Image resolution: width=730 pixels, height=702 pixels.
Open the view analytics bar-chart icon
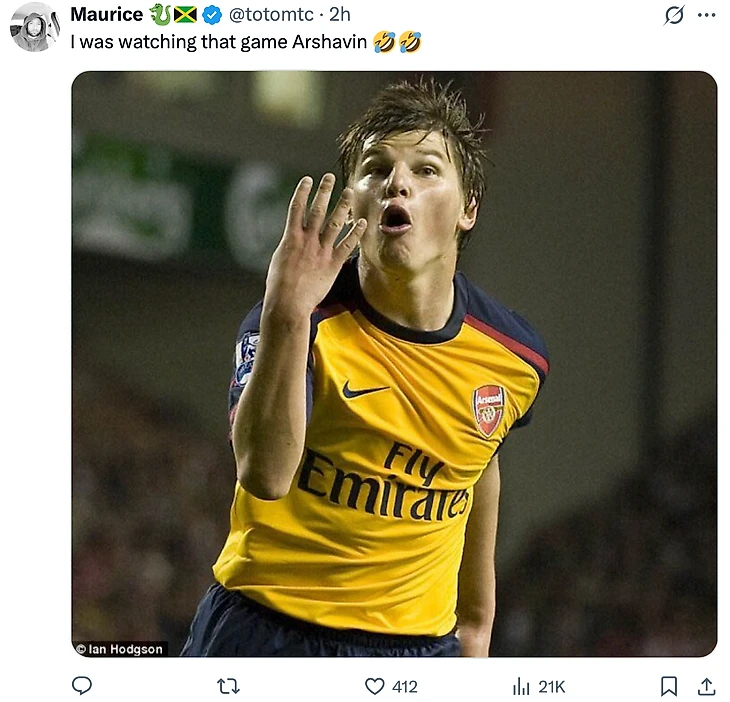pyautogui.click(x=521, y=686)
